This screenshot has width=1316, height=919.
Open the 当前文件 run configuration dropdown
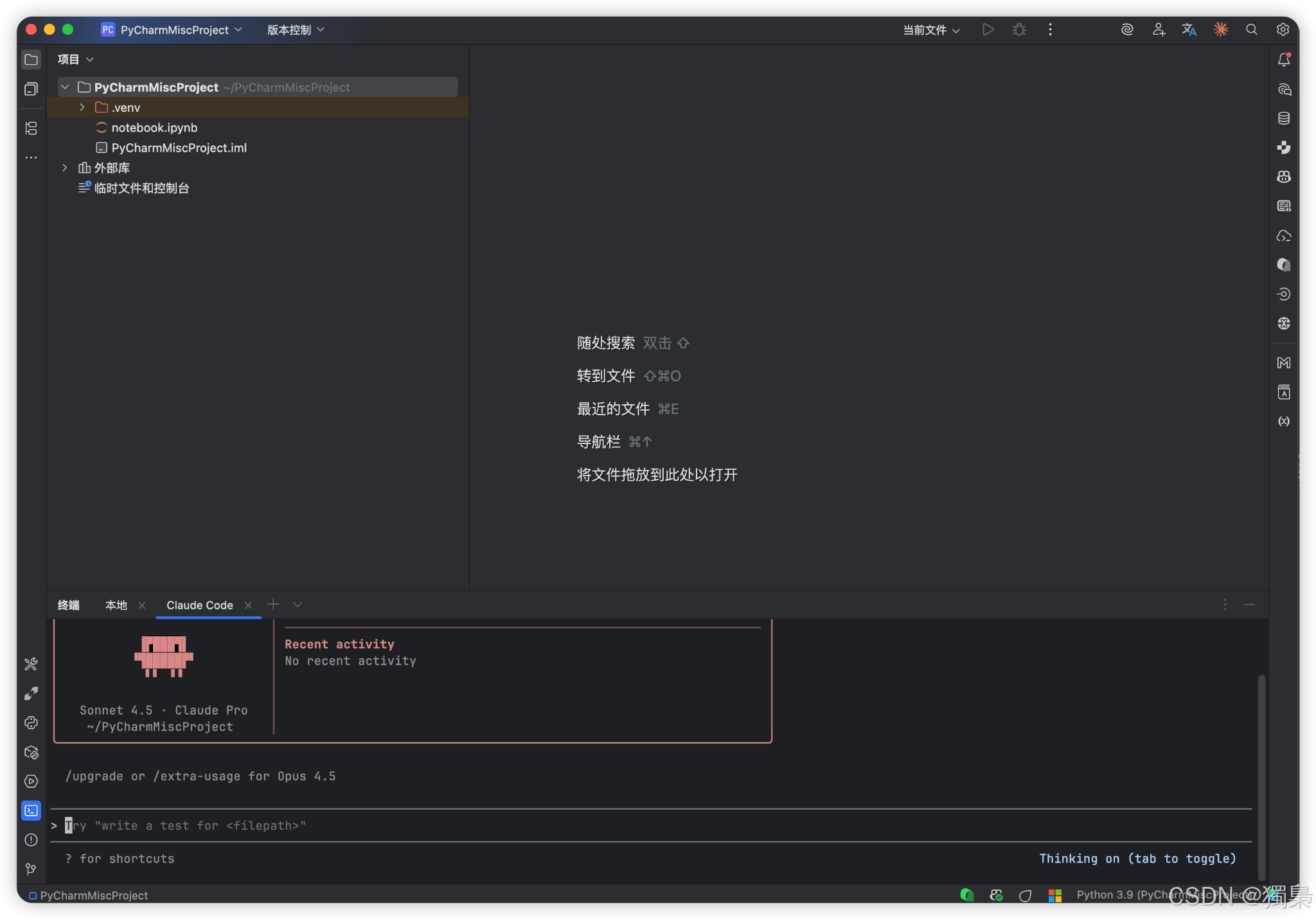tap(931, 30)
